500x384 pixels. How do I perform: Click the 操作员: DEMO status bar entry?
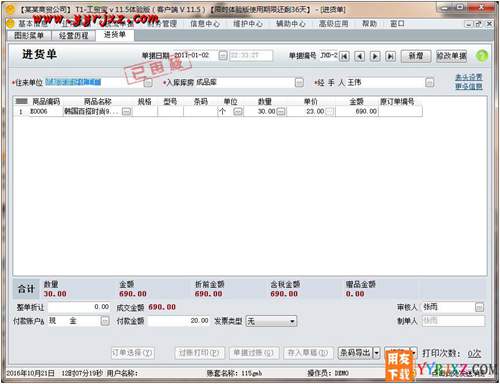pyautogui.click(x=328, y=373)
